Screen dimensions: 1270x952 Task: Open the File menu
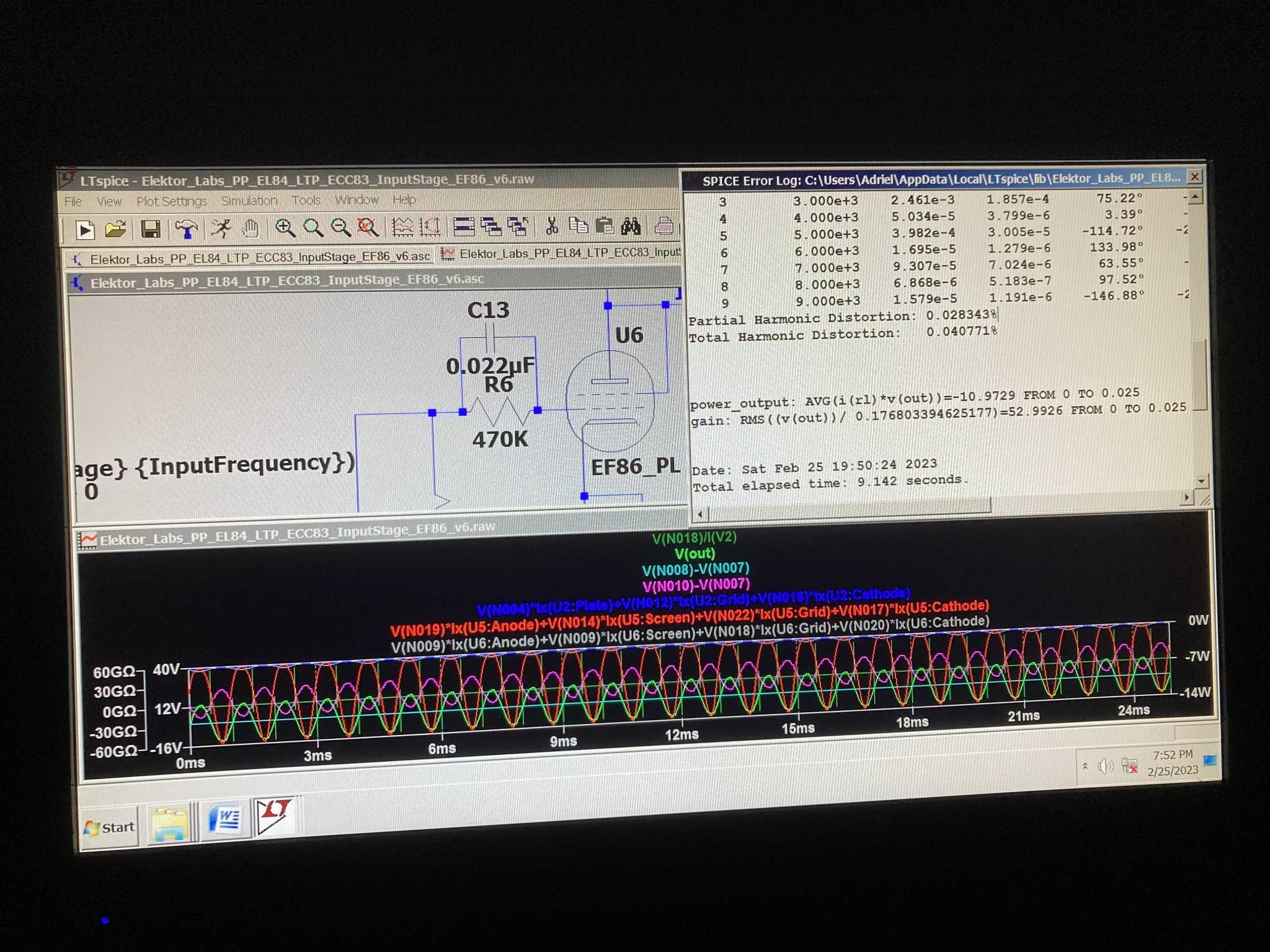click(73, 202)
